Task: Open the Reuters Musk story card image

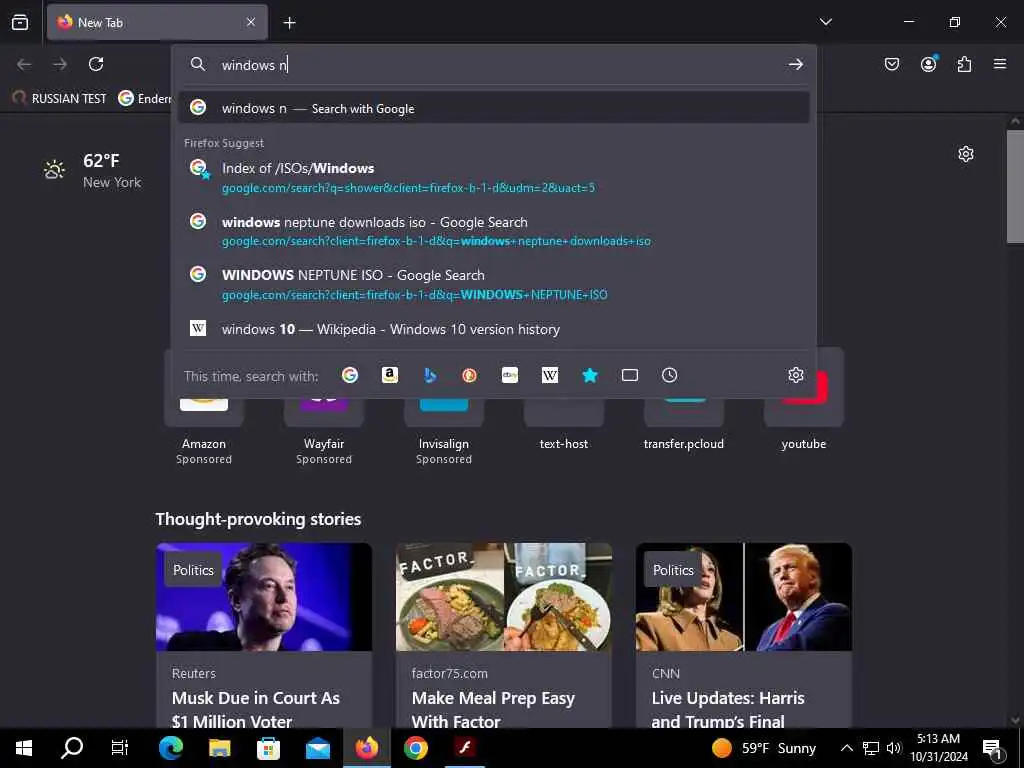Action: [x=264, y=597]
